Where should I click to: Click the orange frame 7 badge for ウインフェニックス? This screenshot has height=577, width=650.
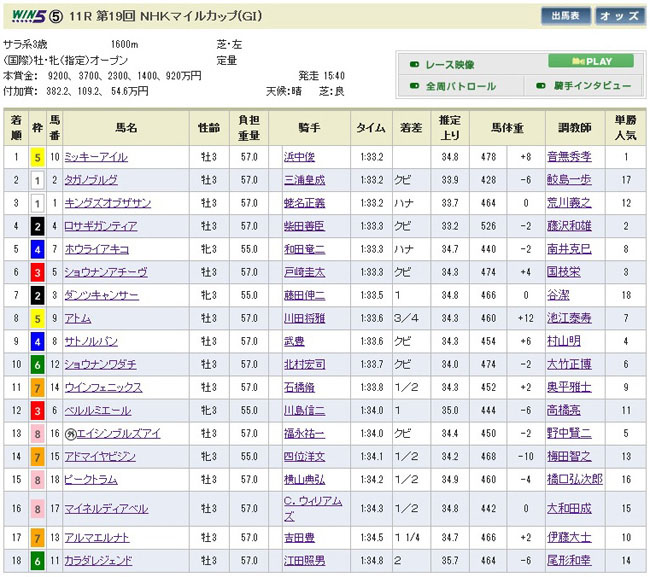point(36,387)
